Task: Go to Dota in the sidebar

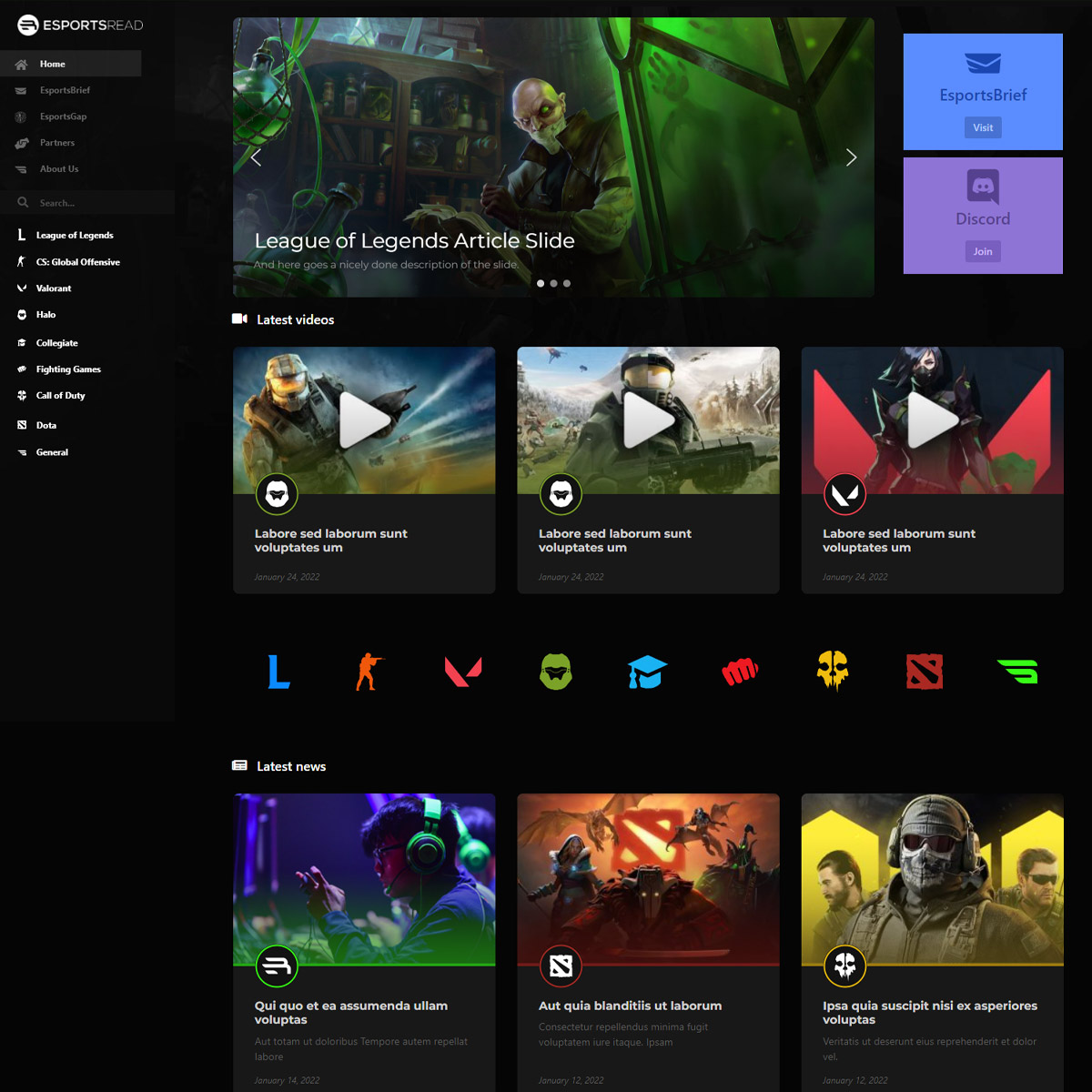Action: pyautogui.click(x=45, y=425)
